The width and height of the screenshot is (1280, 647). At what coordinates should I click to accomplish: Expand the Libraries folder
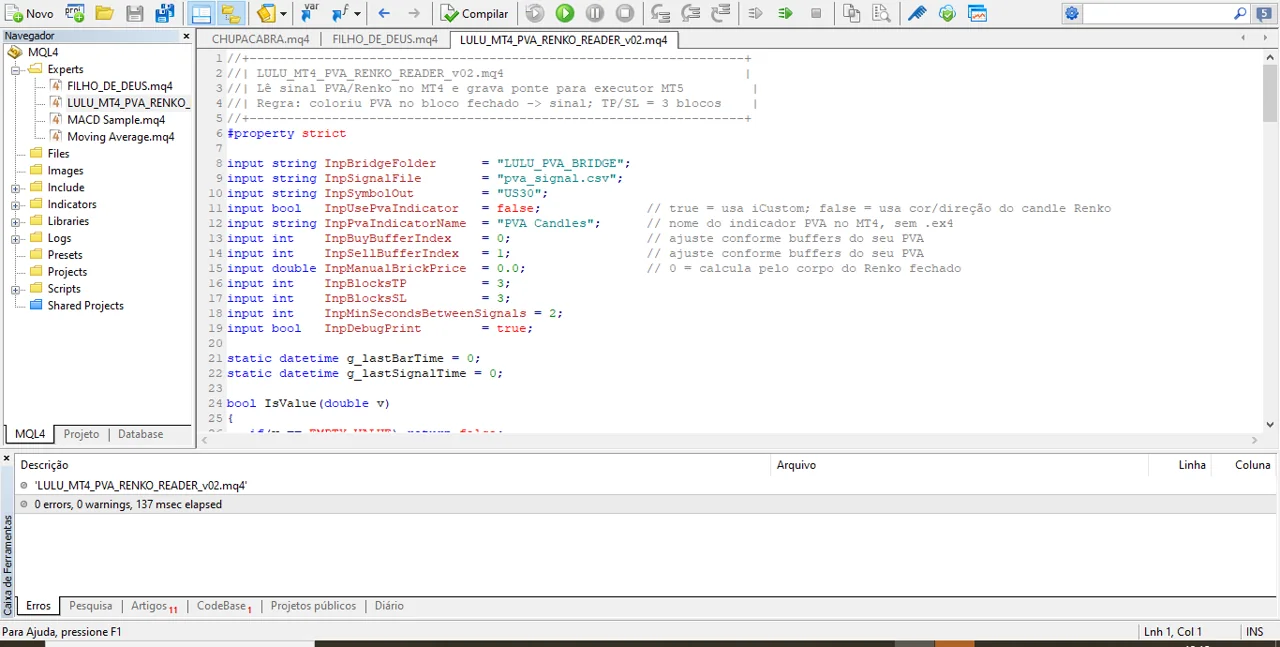16,222
